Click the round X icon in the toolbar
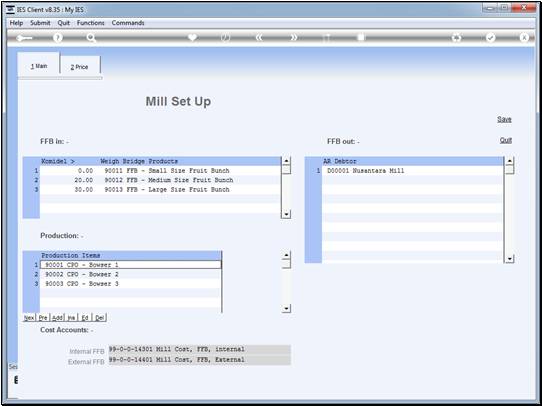 pos(524,38)
